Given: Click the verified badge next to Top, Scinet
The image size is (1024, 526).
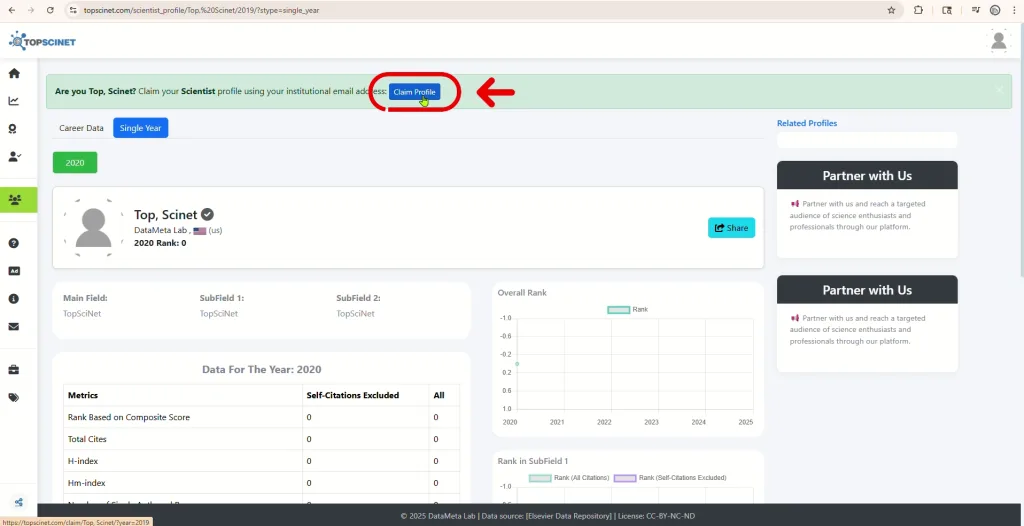Looking at the screenshot, I should pyautogui.click(x=207, y=214).
